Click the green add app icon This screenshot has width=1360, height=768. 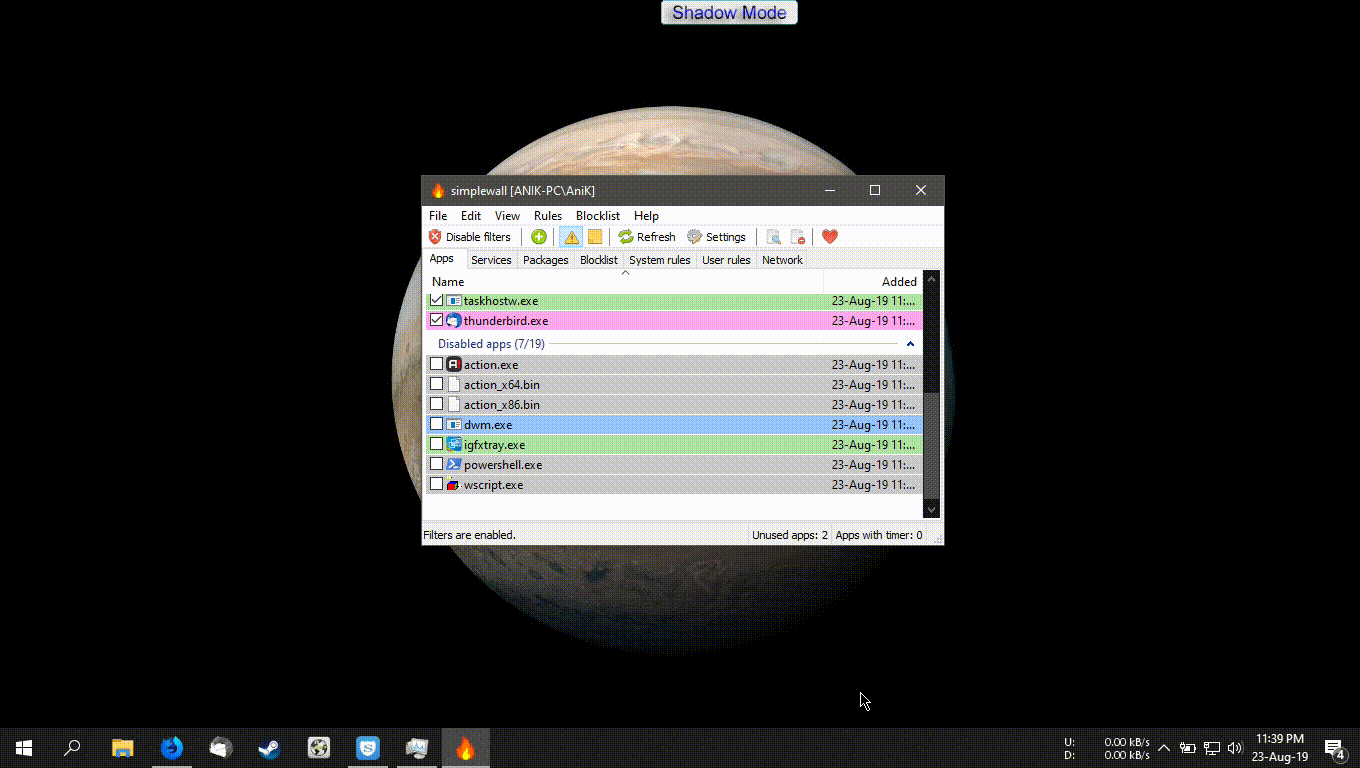[539, 237]
